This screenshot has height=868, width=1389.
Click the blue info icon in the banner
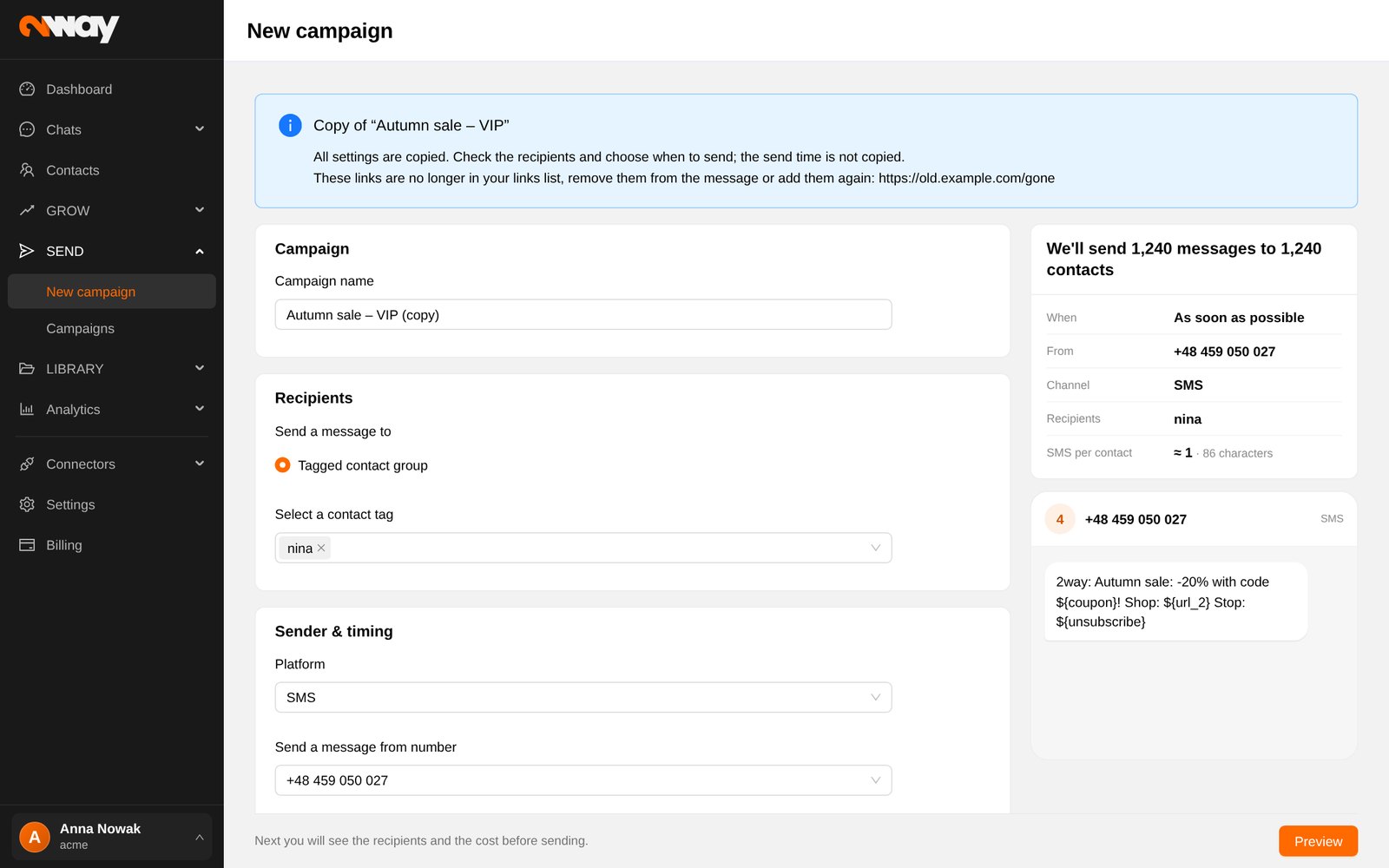pos(290,125)
